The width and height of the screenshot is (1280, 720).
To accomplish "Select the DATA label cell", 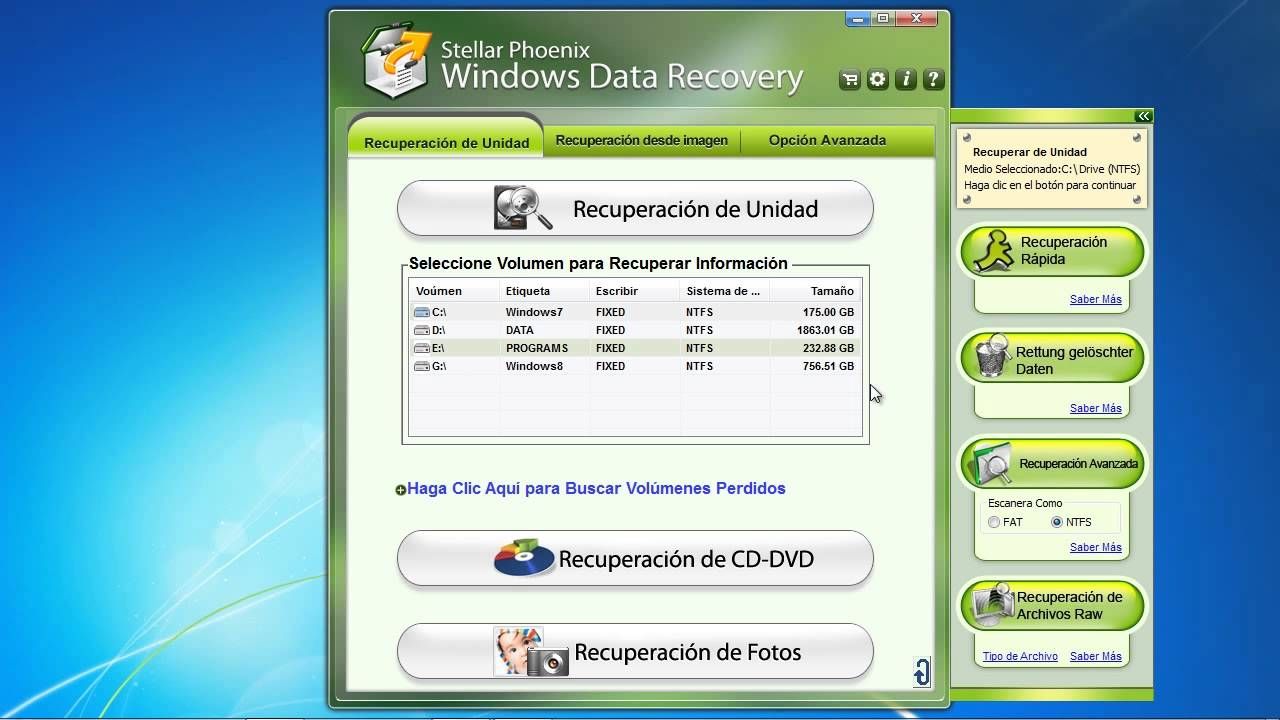I will [519, 330].
